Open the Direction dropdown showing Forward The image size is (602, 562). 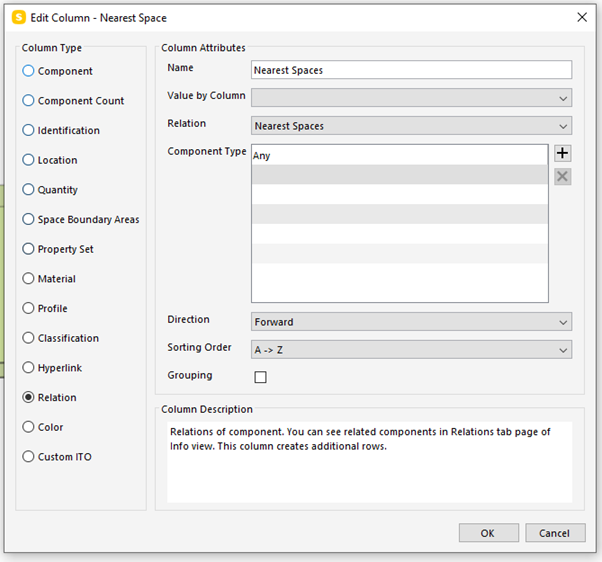pyautogui.click(x=411, y=321)
